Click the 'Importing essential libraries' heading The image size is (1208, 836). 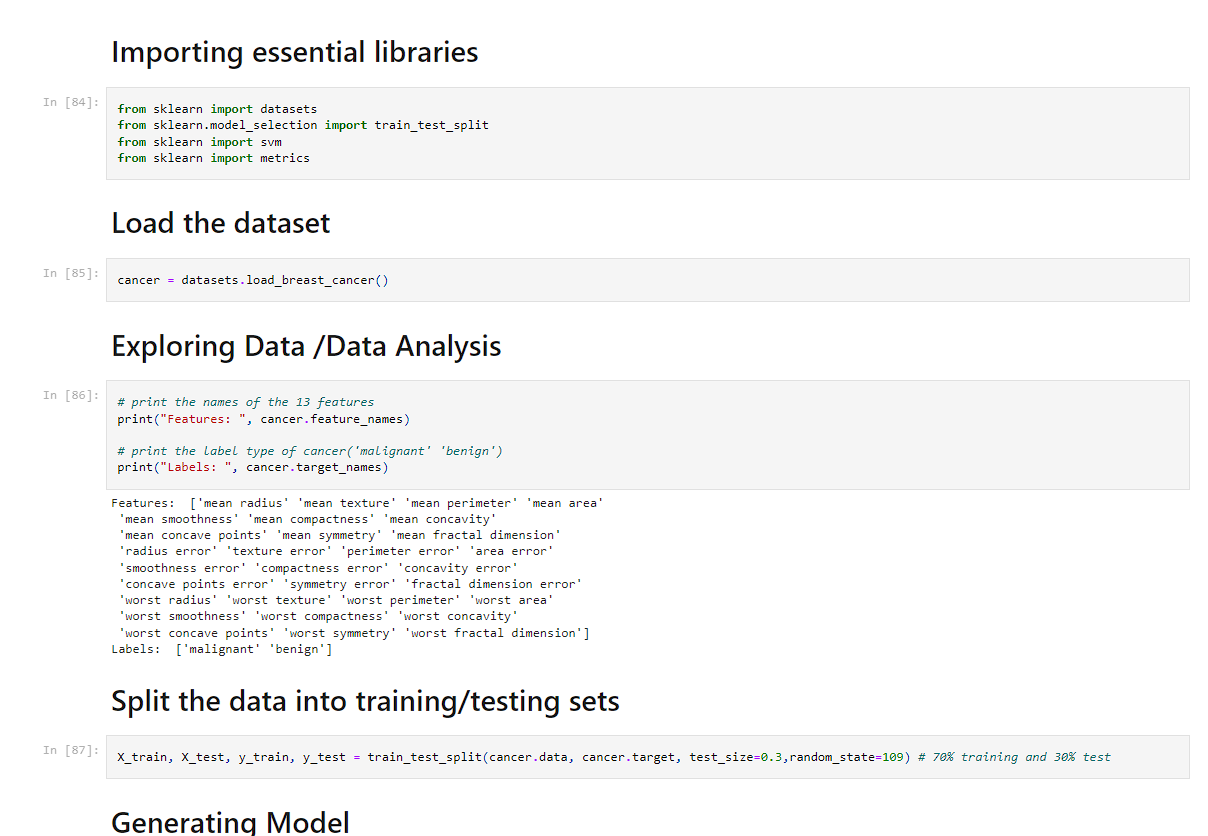click(294, 52)
